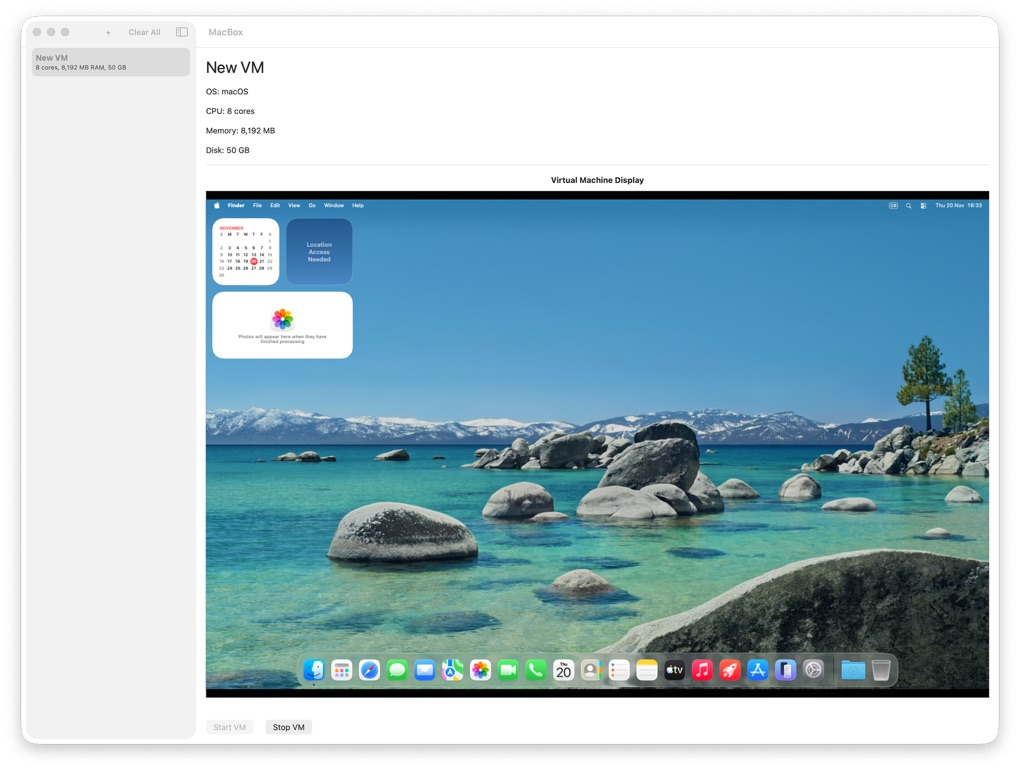
Task: Click Stop VM to shut down the machine
Action: point(288,727)
